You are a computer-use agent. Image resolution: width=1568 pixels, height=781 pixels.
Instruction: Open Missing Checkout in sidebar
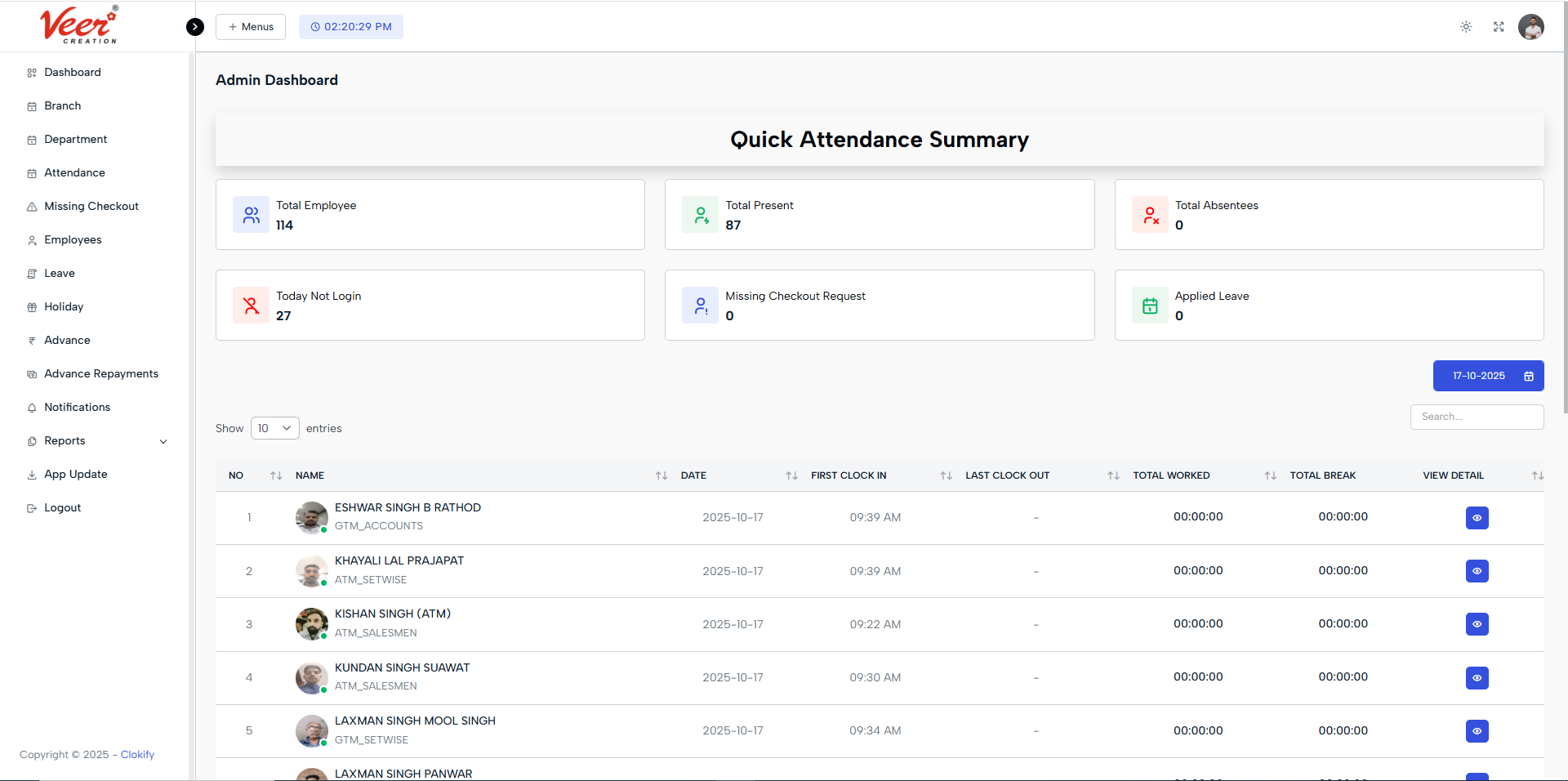[91, 207]
